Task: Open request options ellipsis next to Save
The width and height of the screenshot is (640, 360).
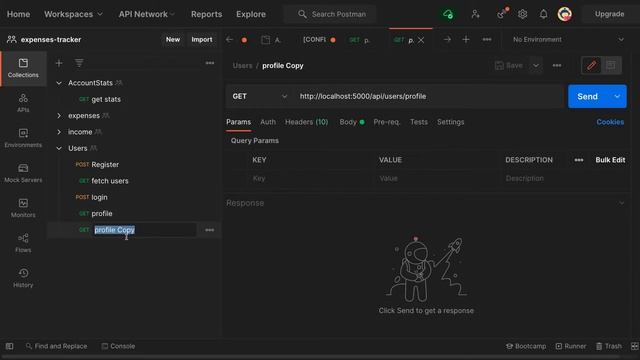Action: point(557,66)
